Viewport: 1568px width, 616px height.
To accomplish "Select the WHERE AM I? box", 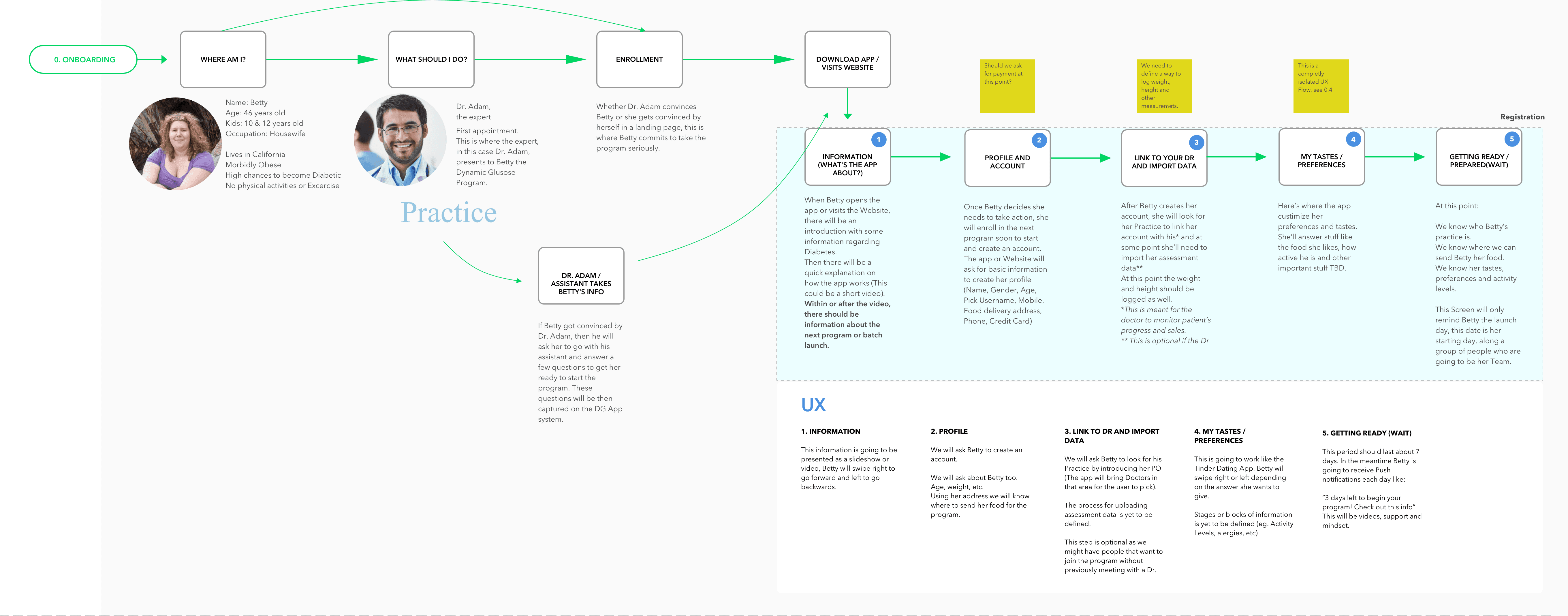I will tap(223, 59).
